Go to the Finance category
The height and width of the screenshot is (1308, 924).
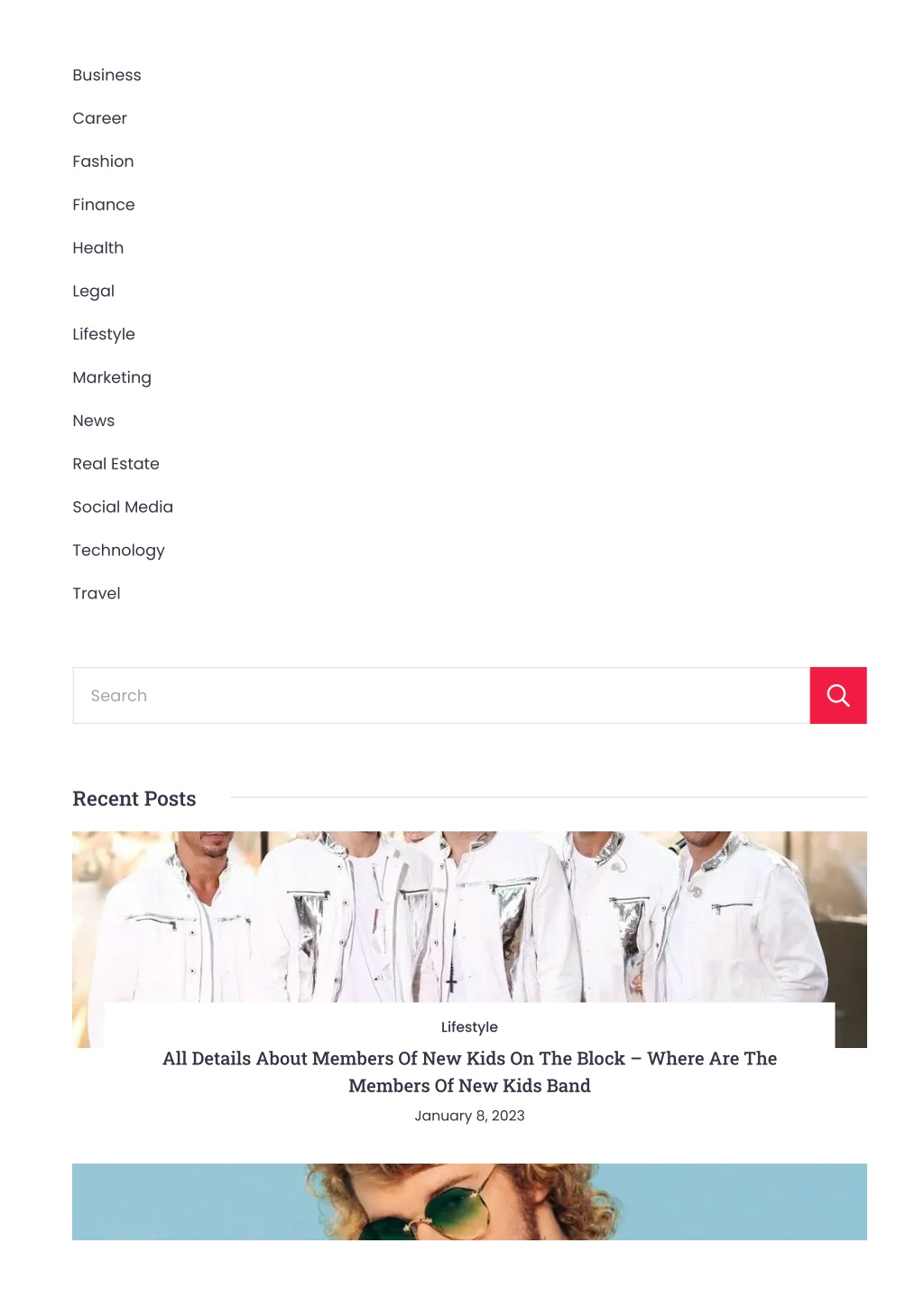coord(104,205)
